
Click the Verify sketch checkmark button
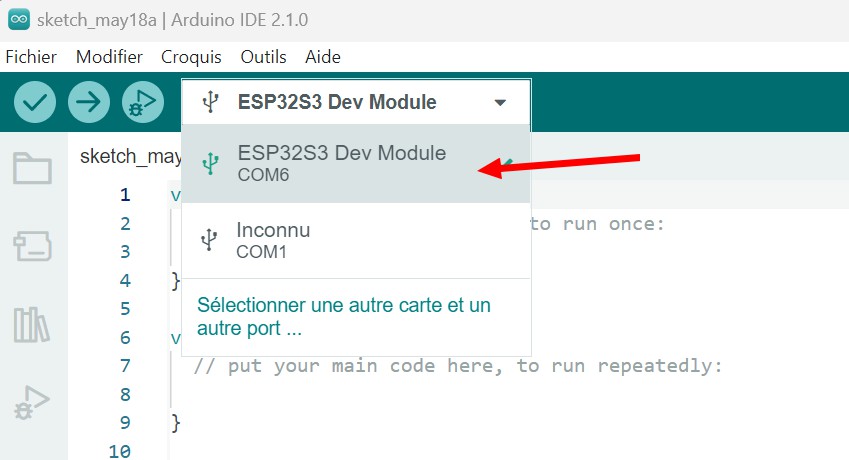point(35,102)
